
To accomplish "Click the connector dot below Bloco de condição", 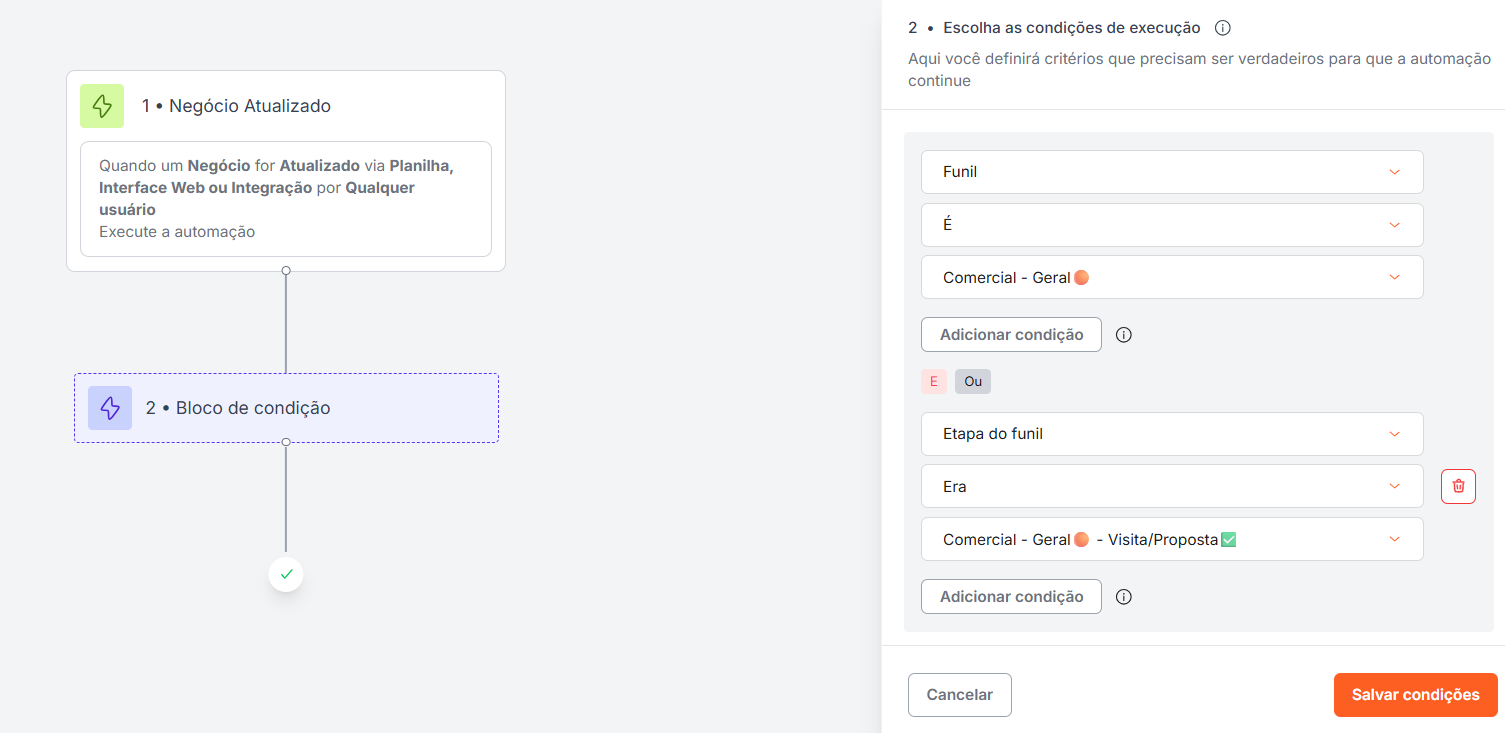I will (x=286, y=442).
